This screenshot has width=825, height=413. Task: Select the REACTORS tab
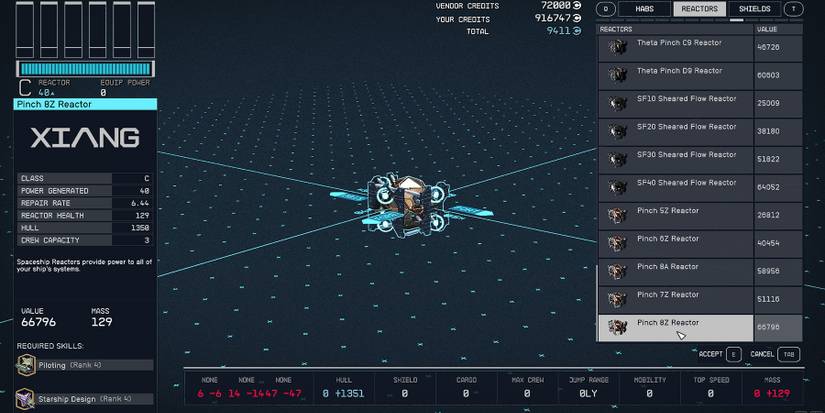click(x=699, y=9)
